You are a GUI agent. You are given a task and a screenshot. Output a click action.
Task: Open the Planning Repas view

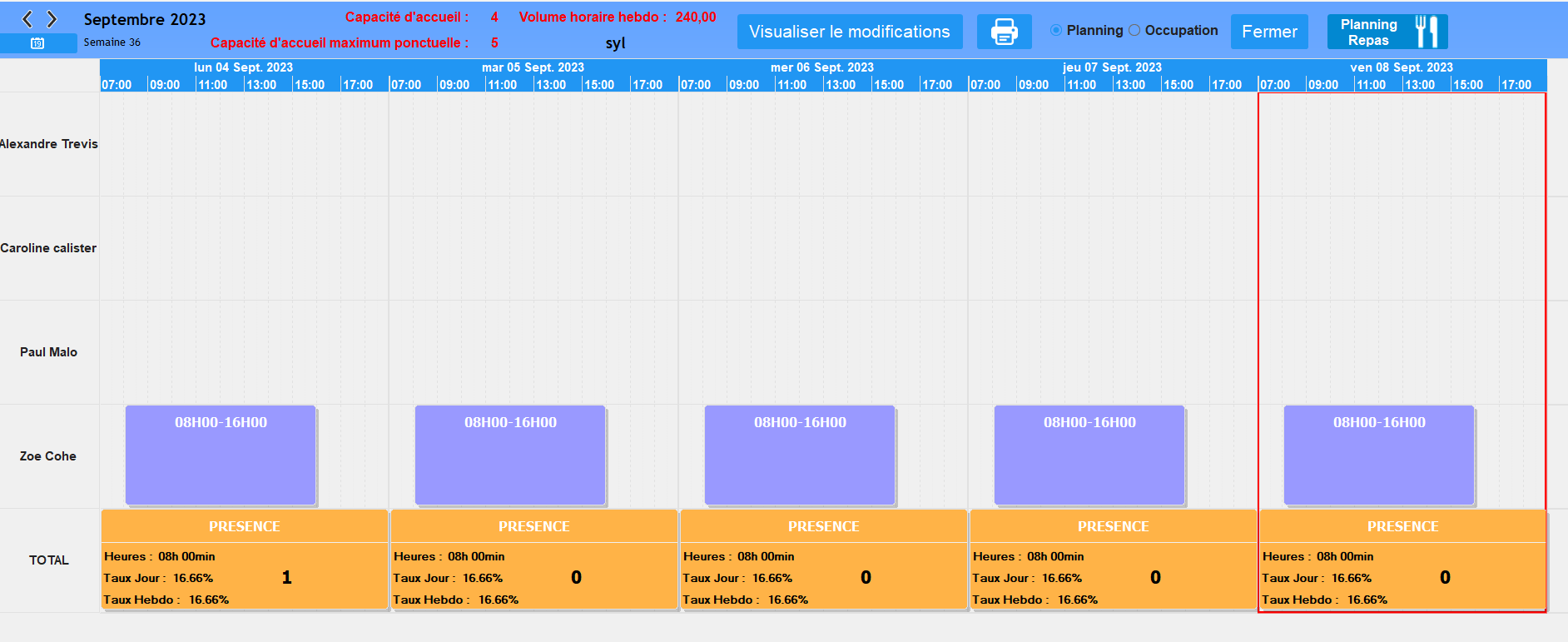(x=1369, y=32)
